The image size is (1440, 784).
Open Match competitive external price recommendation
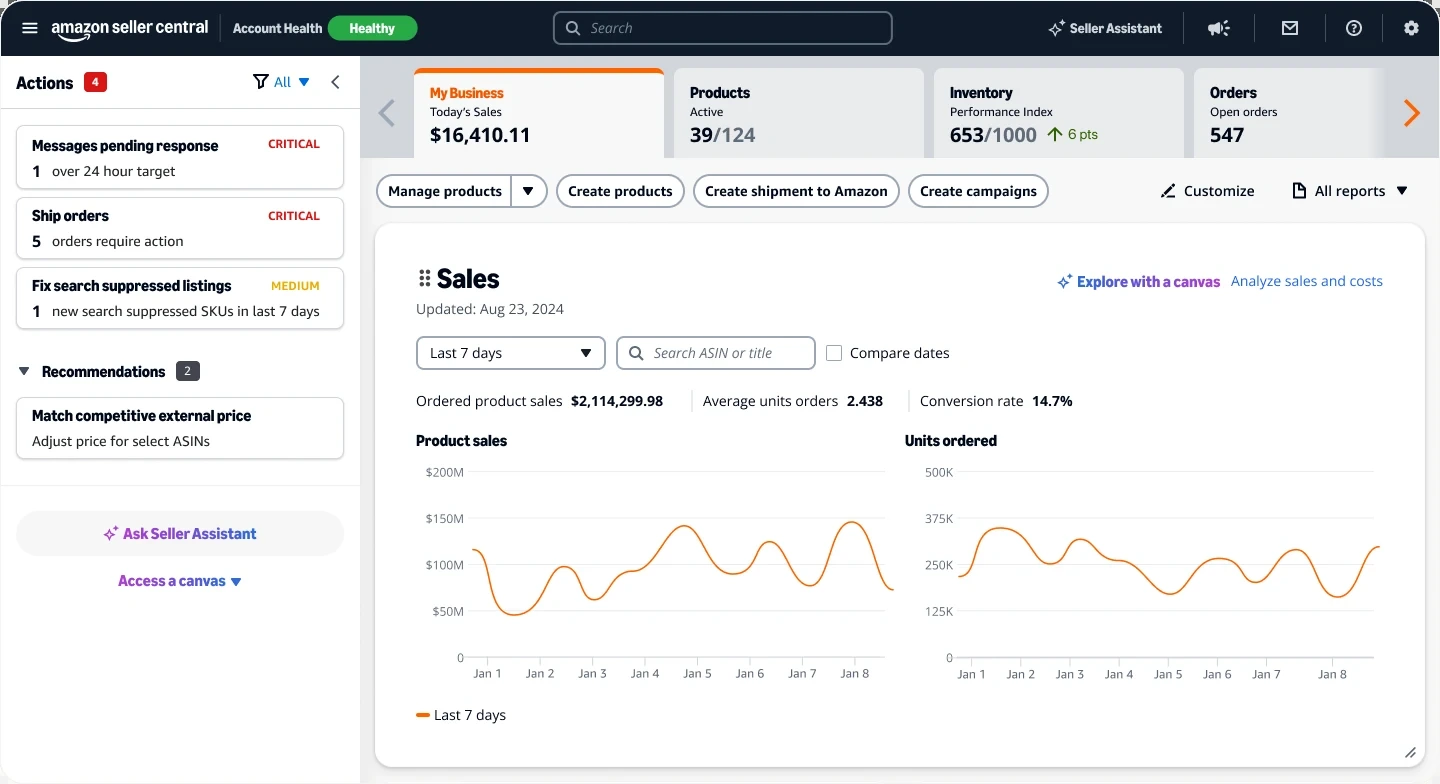[180, 428]
